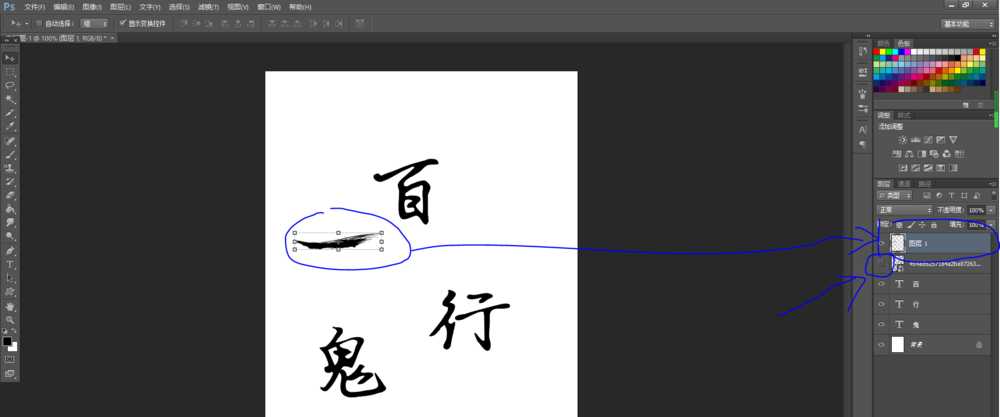Hide the 背景 background layer
Viewport: 1000px width, 417px height.
tap(881, 345)
